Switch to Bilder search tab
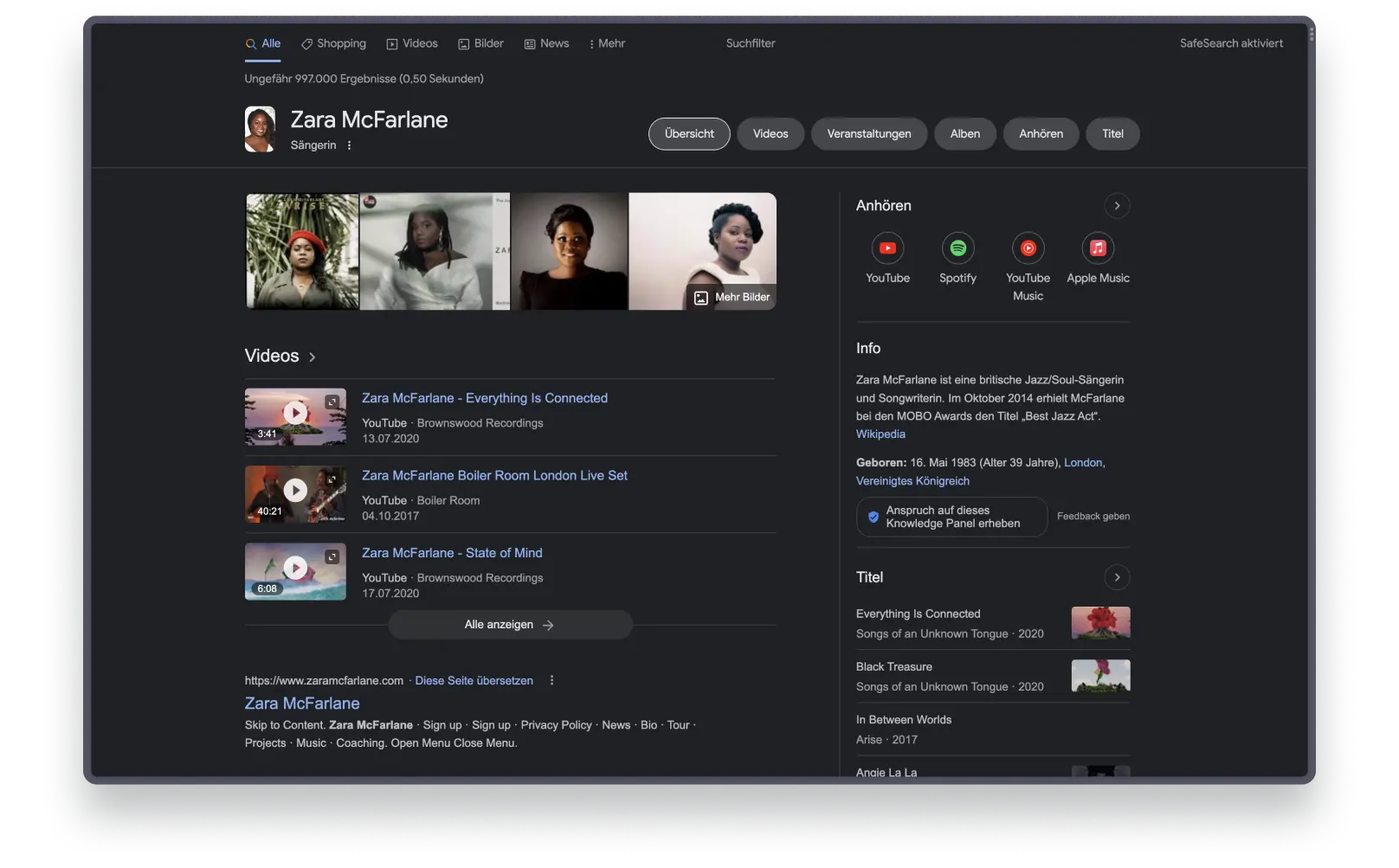This screenshot has width=1399, height=868. pos(480,43)
